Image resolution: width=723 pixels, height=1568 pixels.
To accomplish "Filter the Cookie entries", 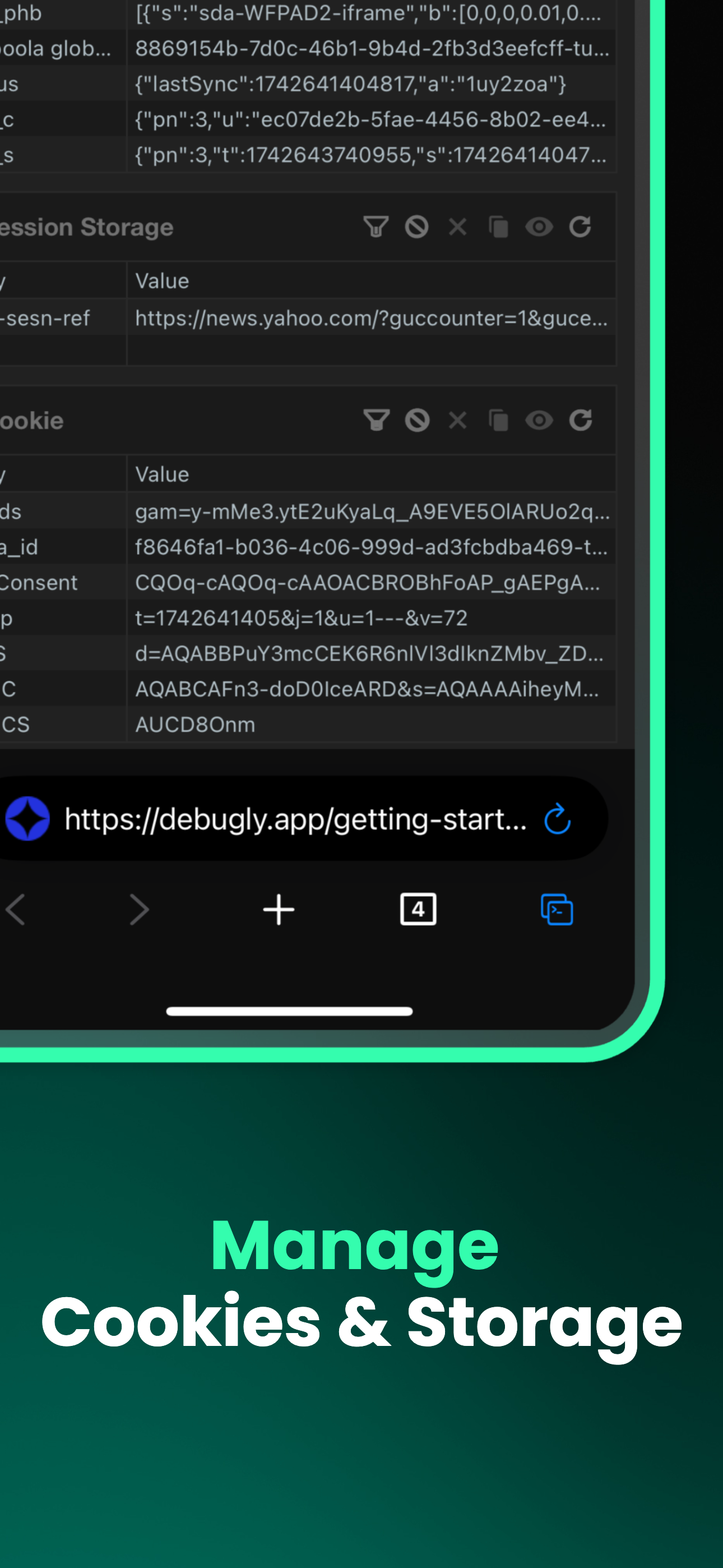I will coord(376,420).
